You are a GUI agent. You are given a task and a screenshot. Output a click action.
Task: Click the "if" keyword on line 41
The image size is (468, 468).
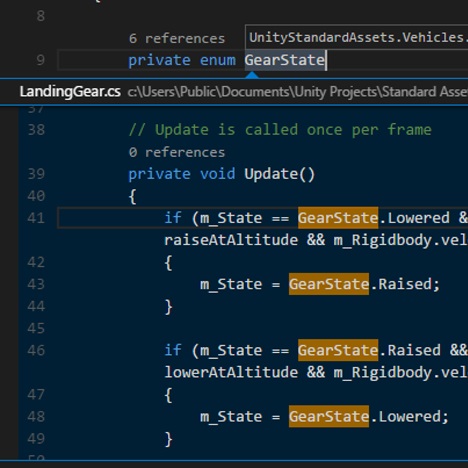click(x=173, y=218)
